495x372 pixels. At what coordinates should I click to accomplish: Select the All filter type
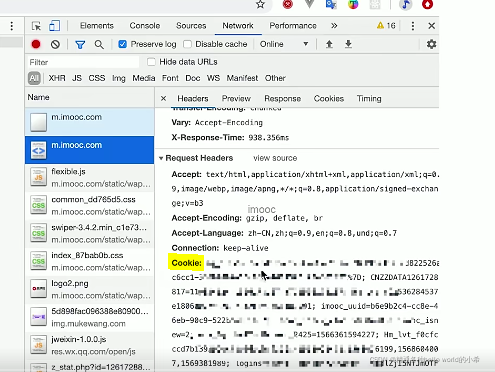(34, 78)
